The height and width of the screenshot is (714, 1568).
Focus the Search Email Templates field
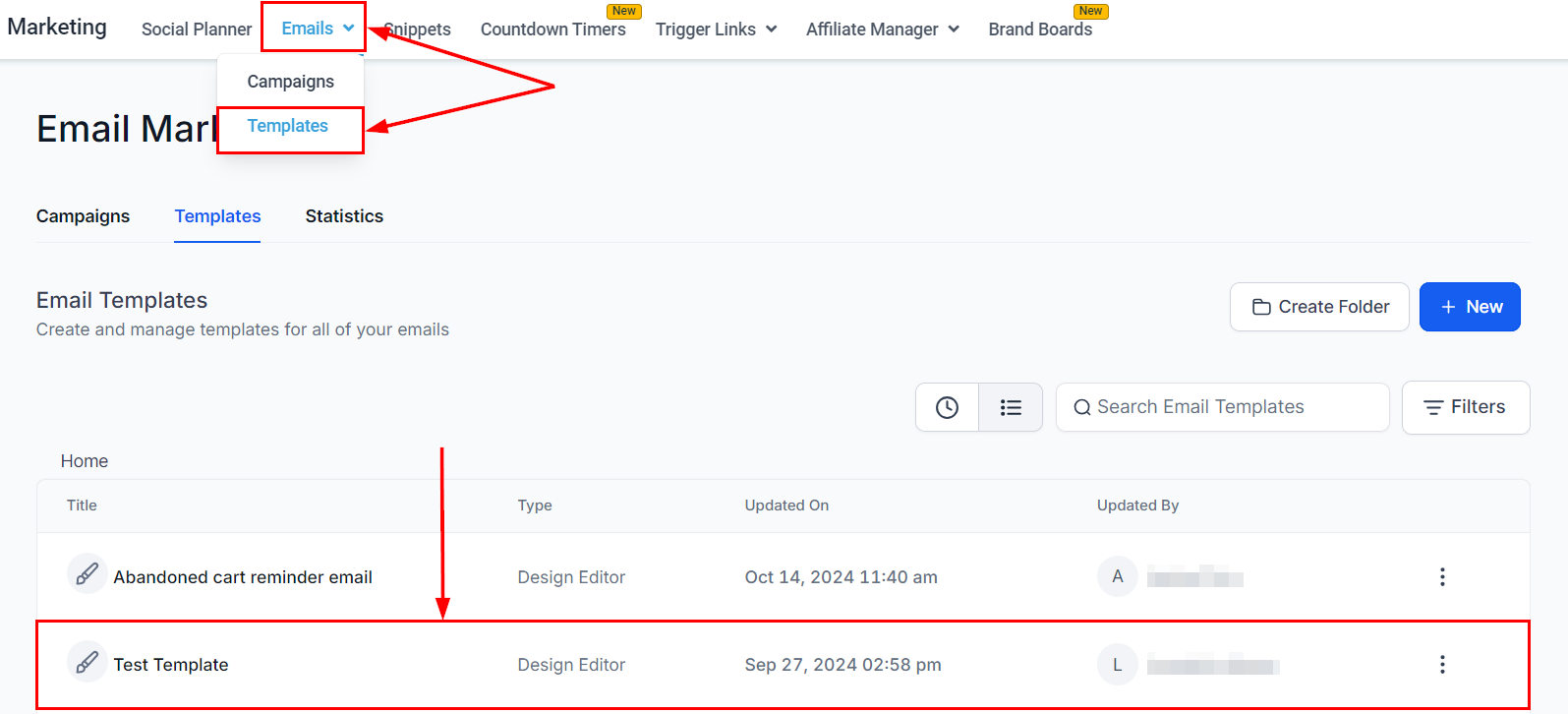[x=1222, y=407]
